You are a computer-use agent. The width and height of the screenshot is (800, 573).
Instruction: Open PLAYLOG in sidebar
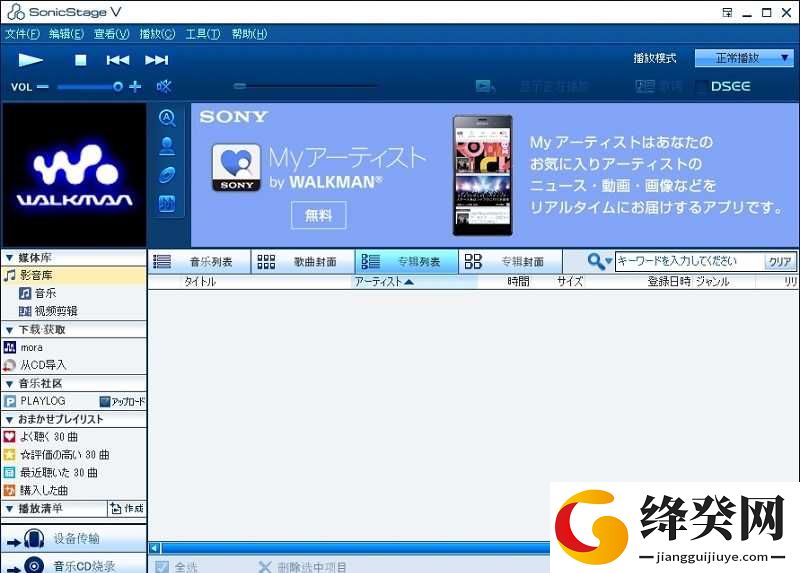pos(34,401)
